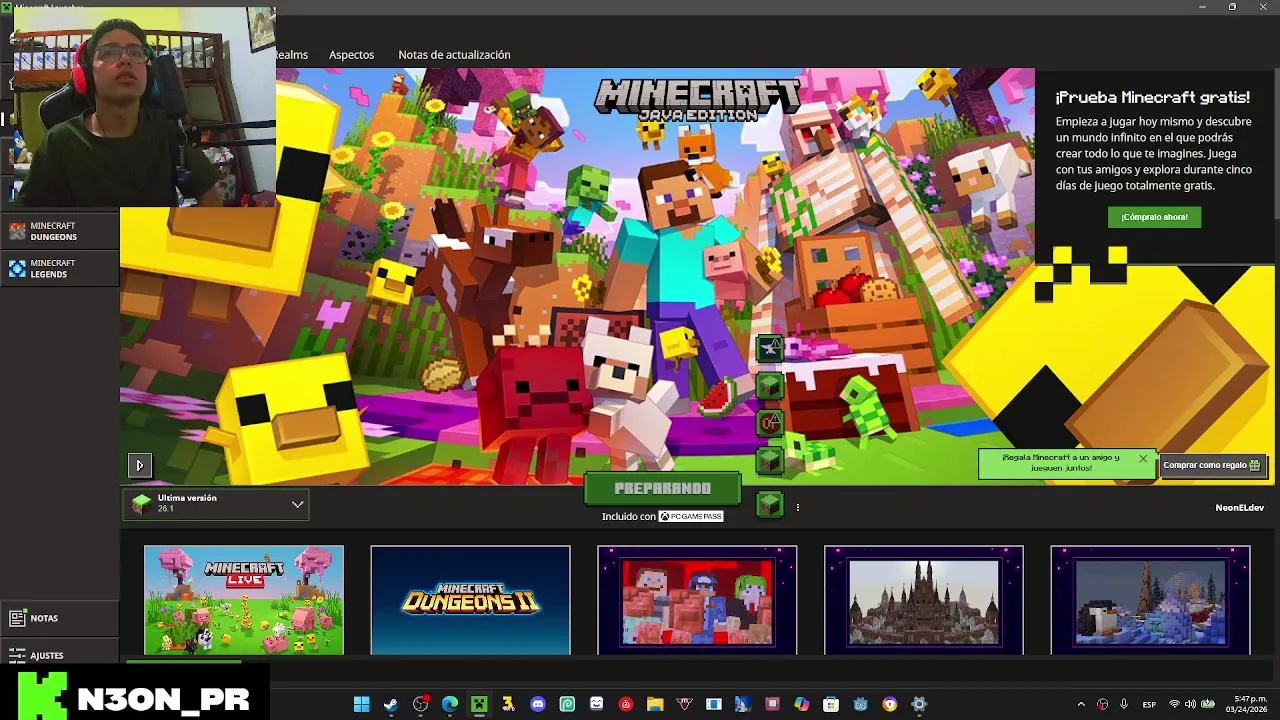Open the Minecraft Live news thumbnail
Image resolution: width=1280 pixels, height=720 pixels.
pos(244,600)
